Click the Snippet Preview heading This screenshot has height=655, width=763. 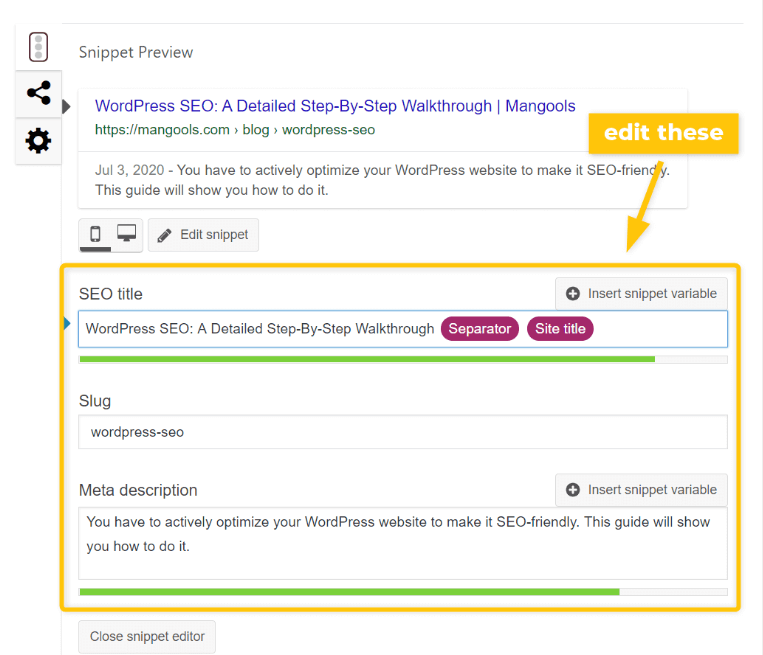tap(136, 53)
